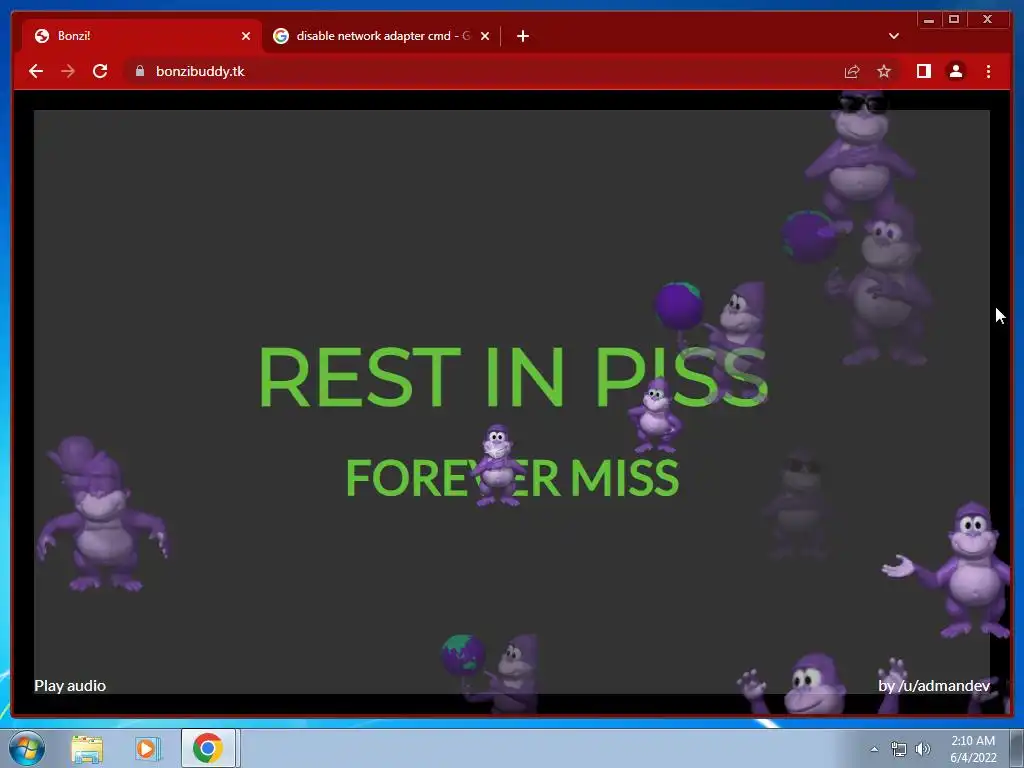Click the Bonzi standing on the V in FOREVER
The height and width of the screenshot is (768, 1024).
(498, 465)
